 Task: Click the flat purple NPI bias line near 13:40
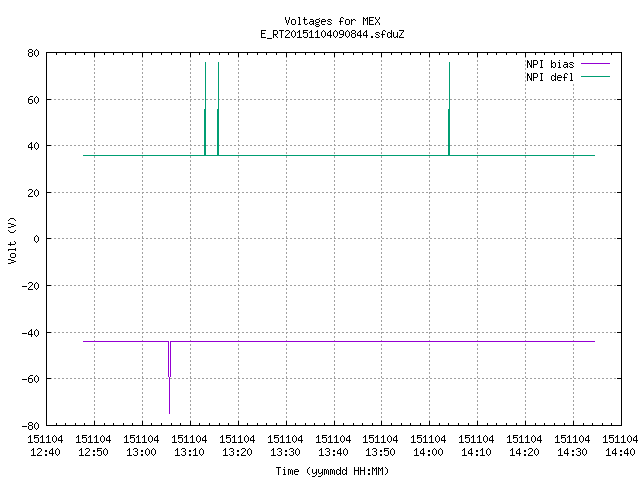coord(334,341)
